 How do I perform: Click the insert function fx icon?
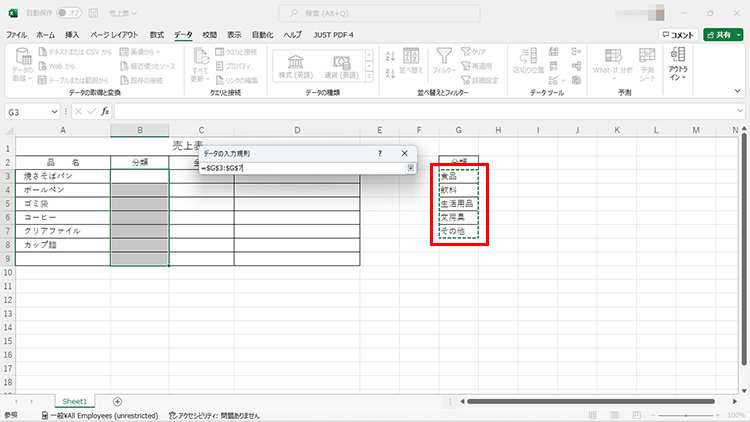click(105, 111)
